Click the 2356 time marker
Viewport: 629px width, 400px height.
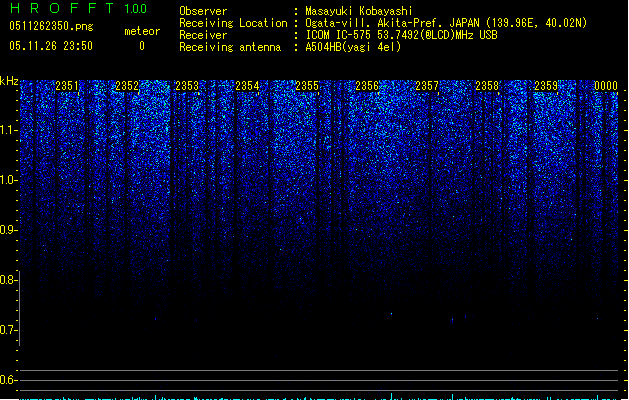click(x=367, y=86)
